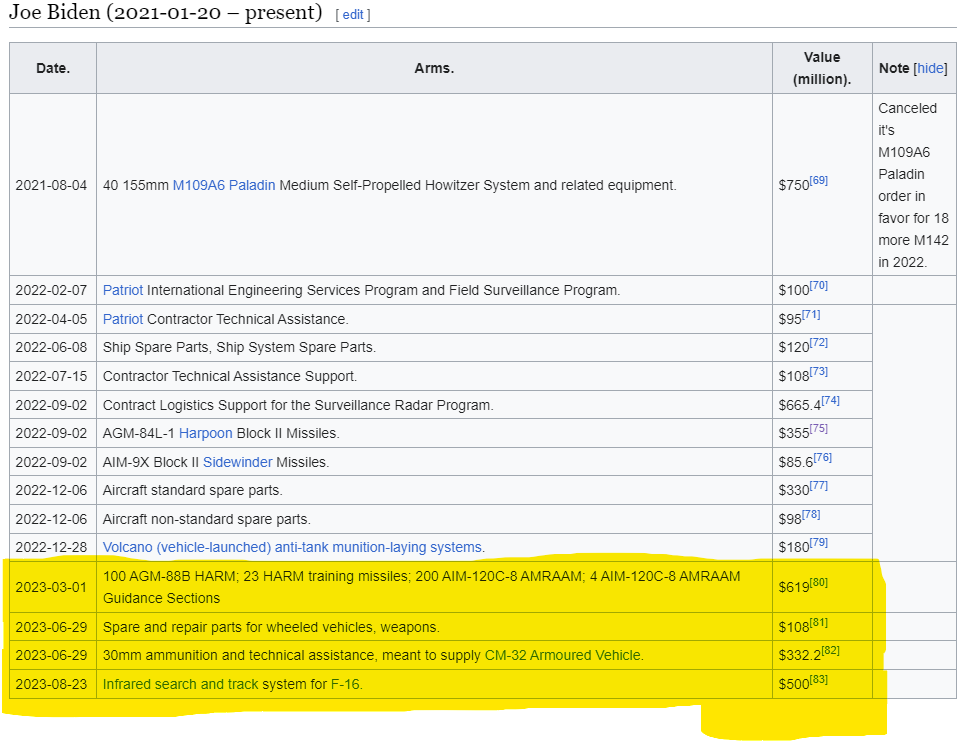
Task: Click the Arms. column header
Action: point(435,68)
